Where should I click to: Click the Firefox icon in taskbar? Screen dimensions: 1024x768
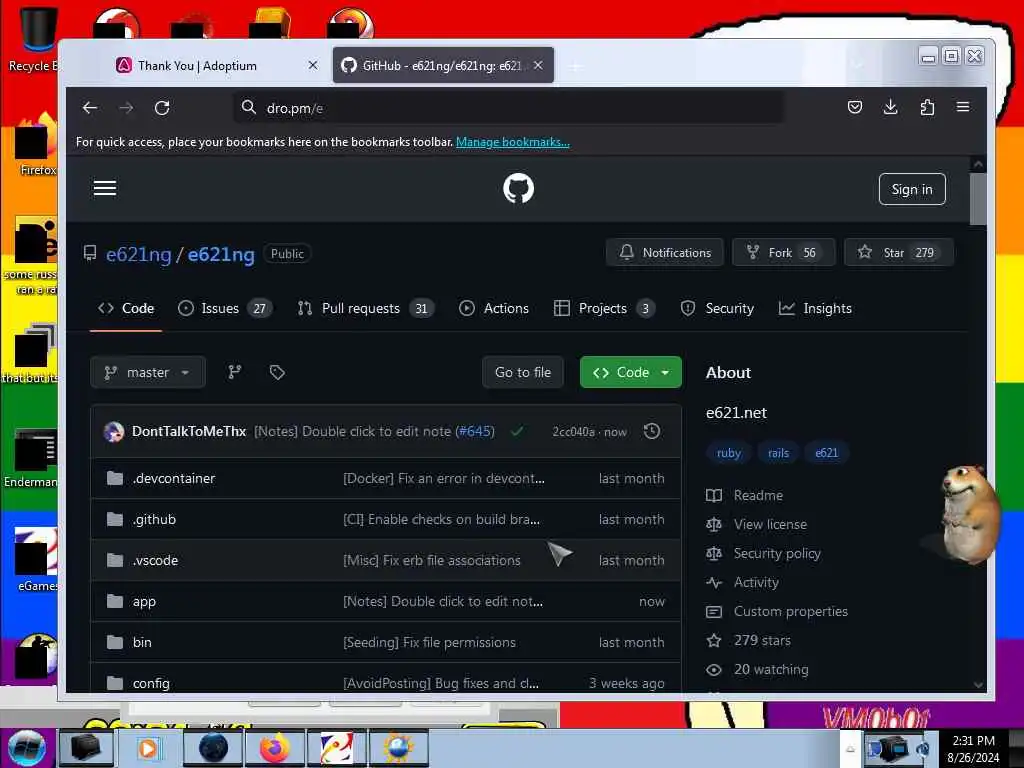coord(275,748)
